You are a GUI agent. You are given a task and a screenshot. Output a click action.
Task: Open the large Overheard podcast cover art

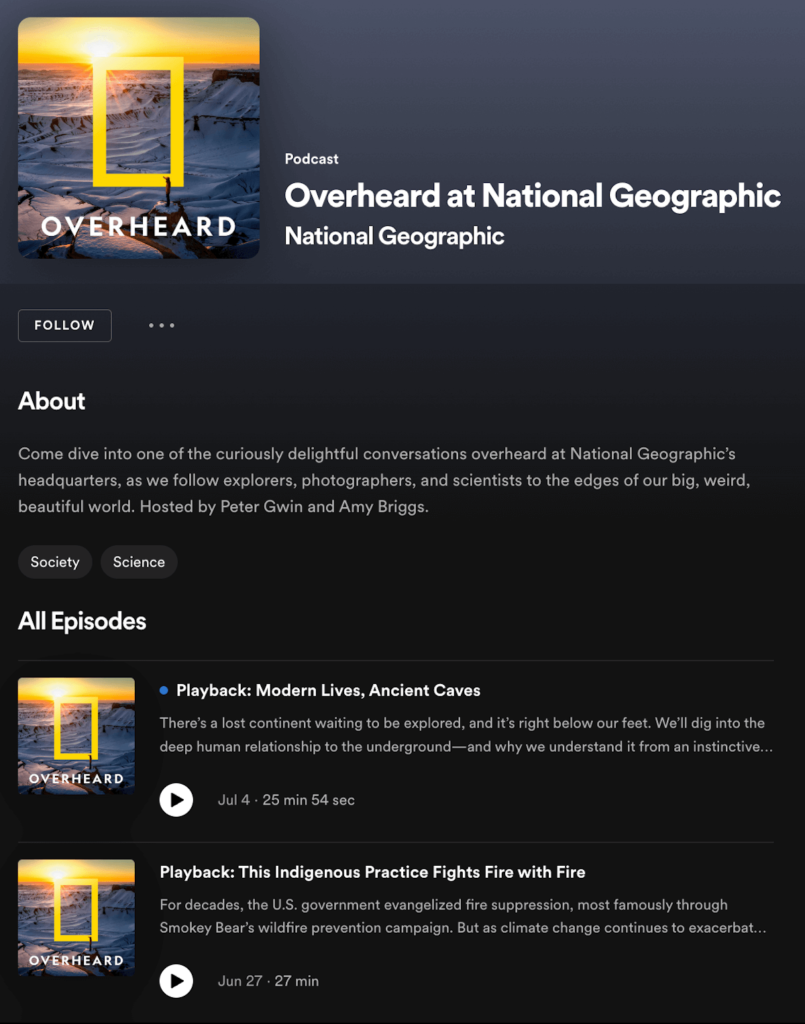[x=139, y=138]
